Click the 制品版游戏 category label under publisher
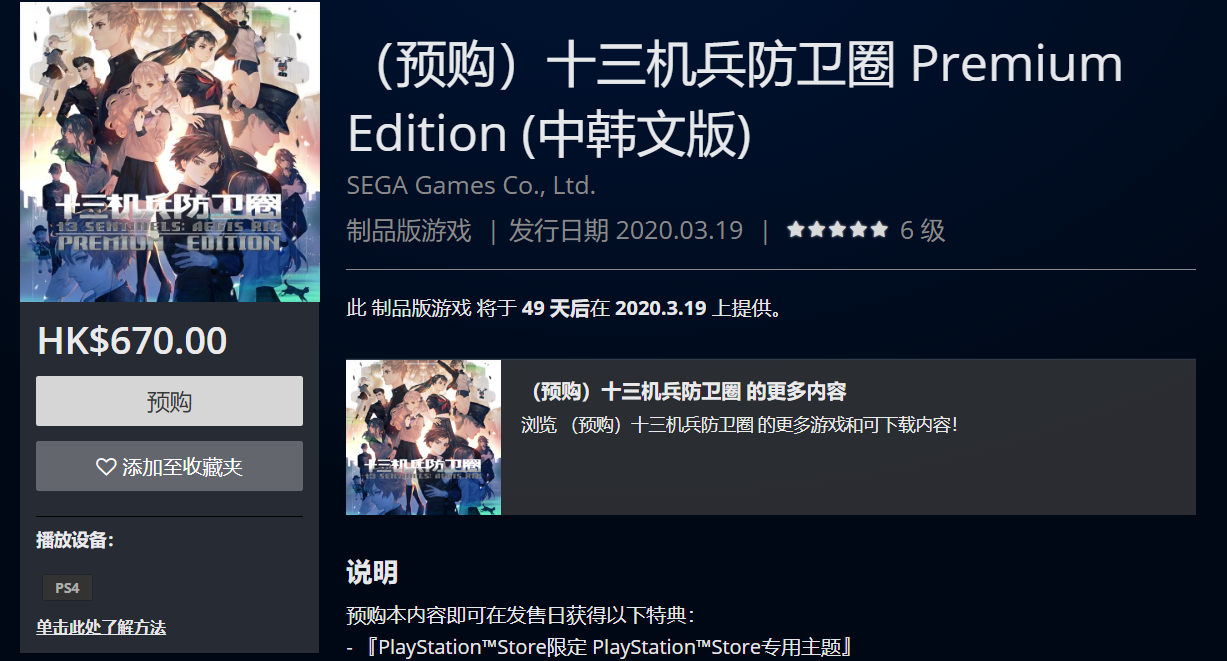Screen dimensions: 1227x661 (x=408, y=231)
